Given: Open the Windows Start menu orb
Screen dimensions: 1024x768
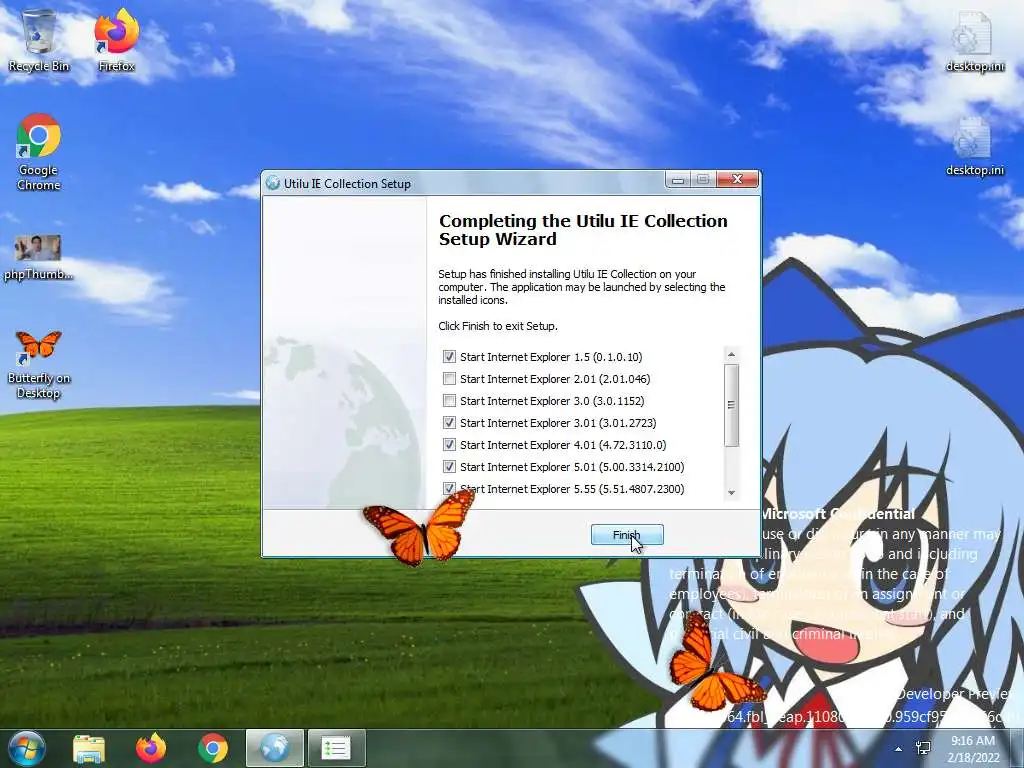Looking at the screenshot, I should [x=26, y=748].
